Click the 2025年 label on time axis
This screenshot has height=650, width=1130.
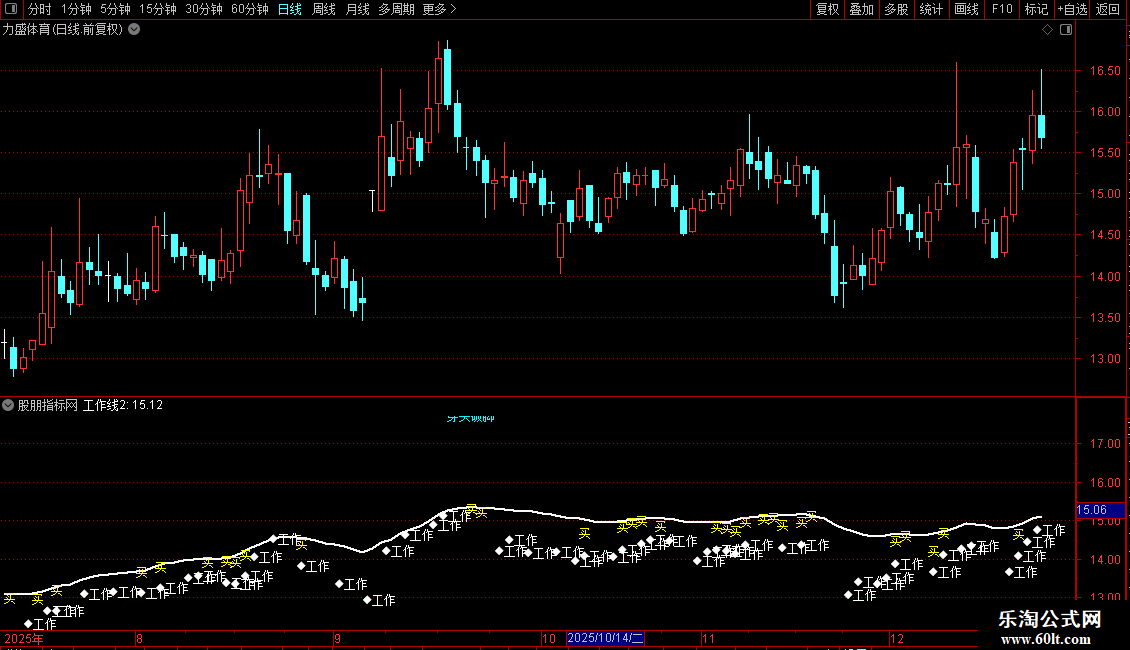24,638
